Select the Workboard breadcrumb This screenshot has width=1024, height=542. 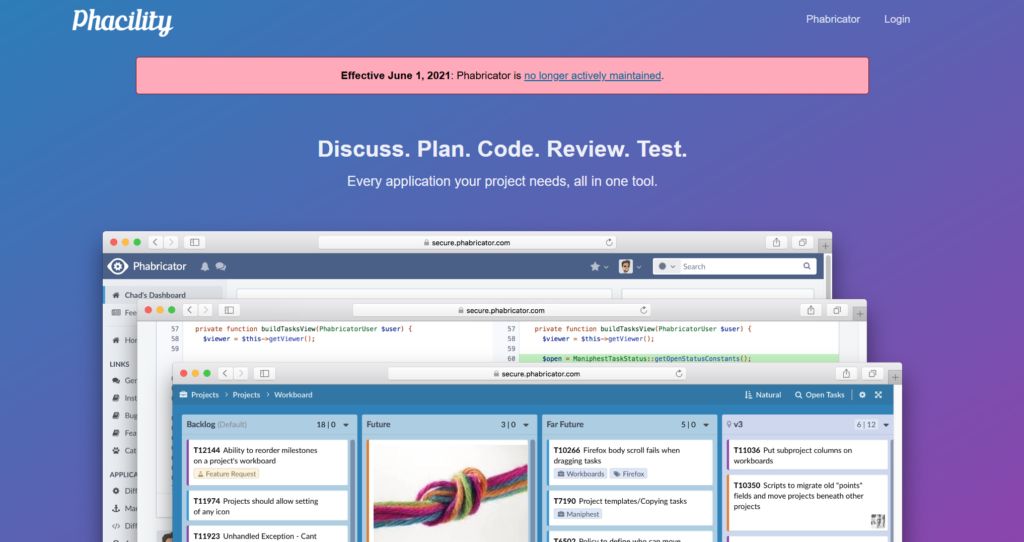[293, 394]
